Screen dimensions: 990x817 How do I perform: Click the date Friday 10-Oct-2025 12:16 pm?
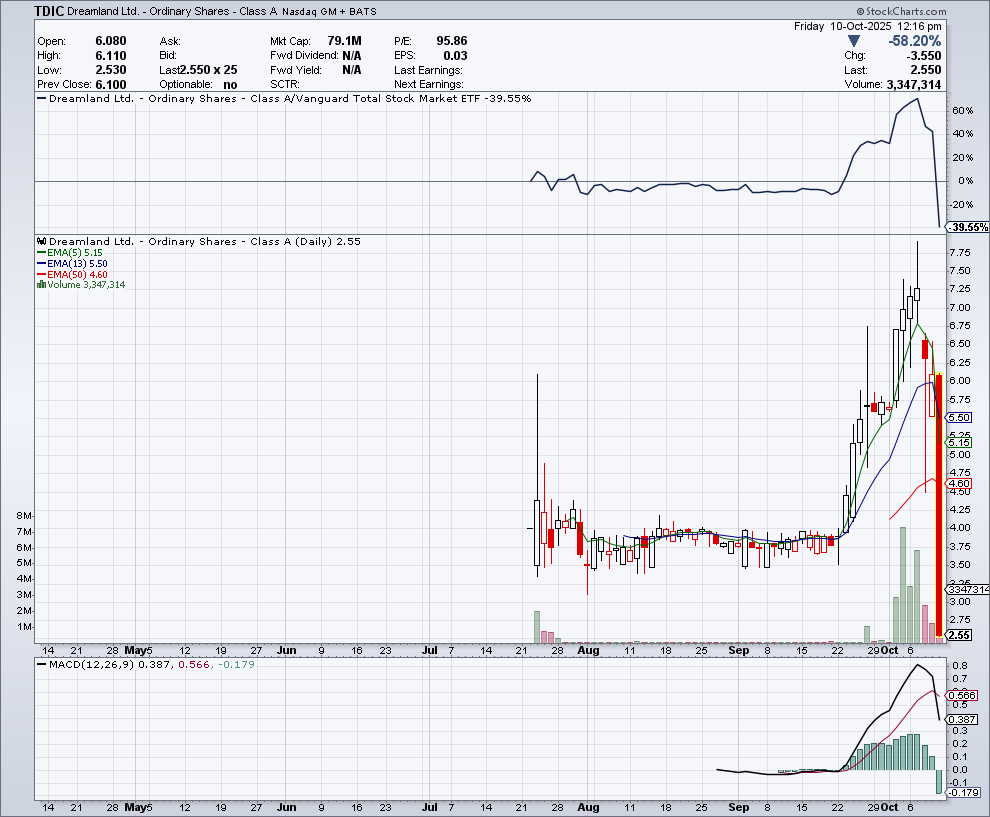point(868,26)
